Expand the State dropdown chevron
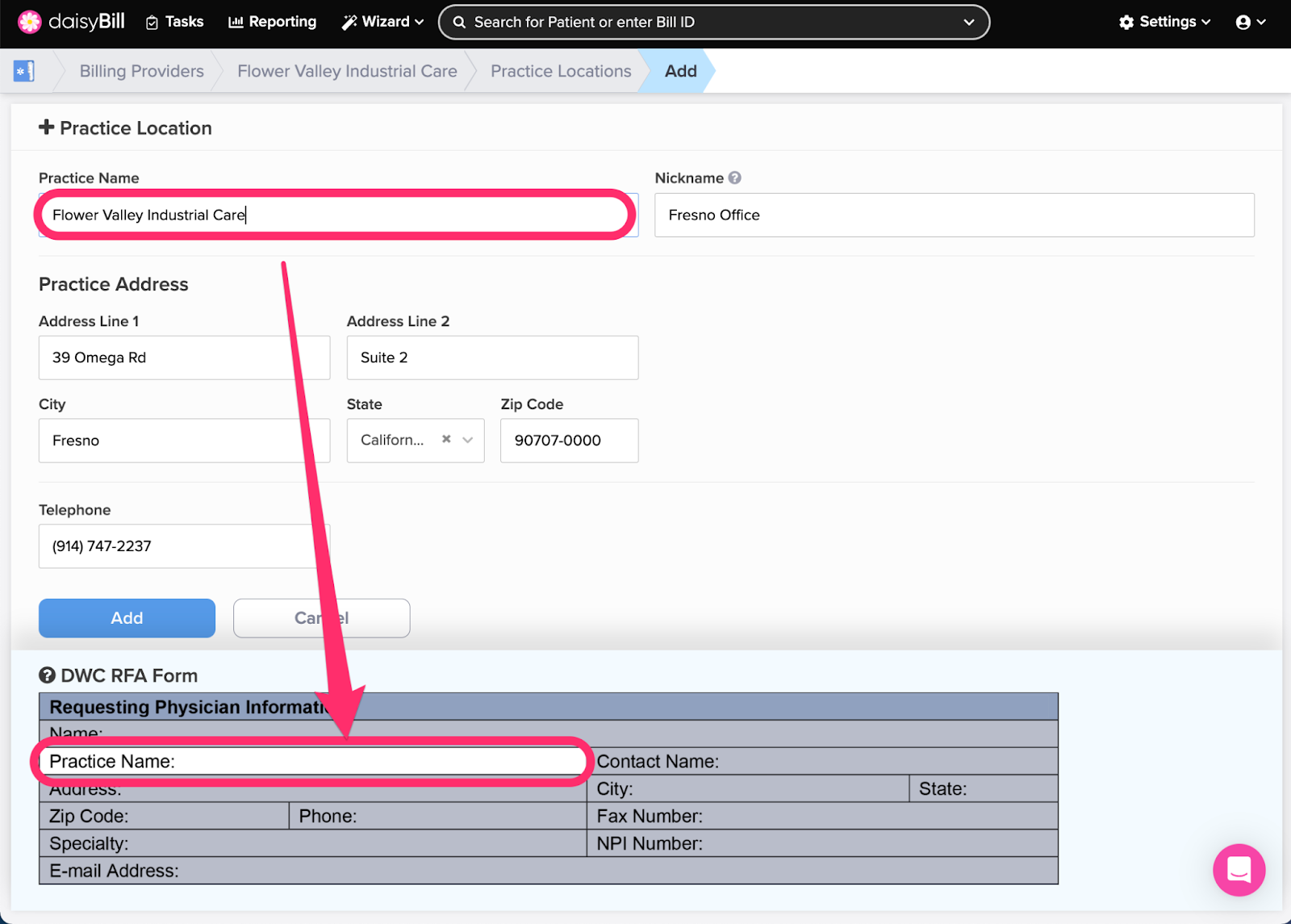The height and width of the screenshot is (924, 1291). 468,440
